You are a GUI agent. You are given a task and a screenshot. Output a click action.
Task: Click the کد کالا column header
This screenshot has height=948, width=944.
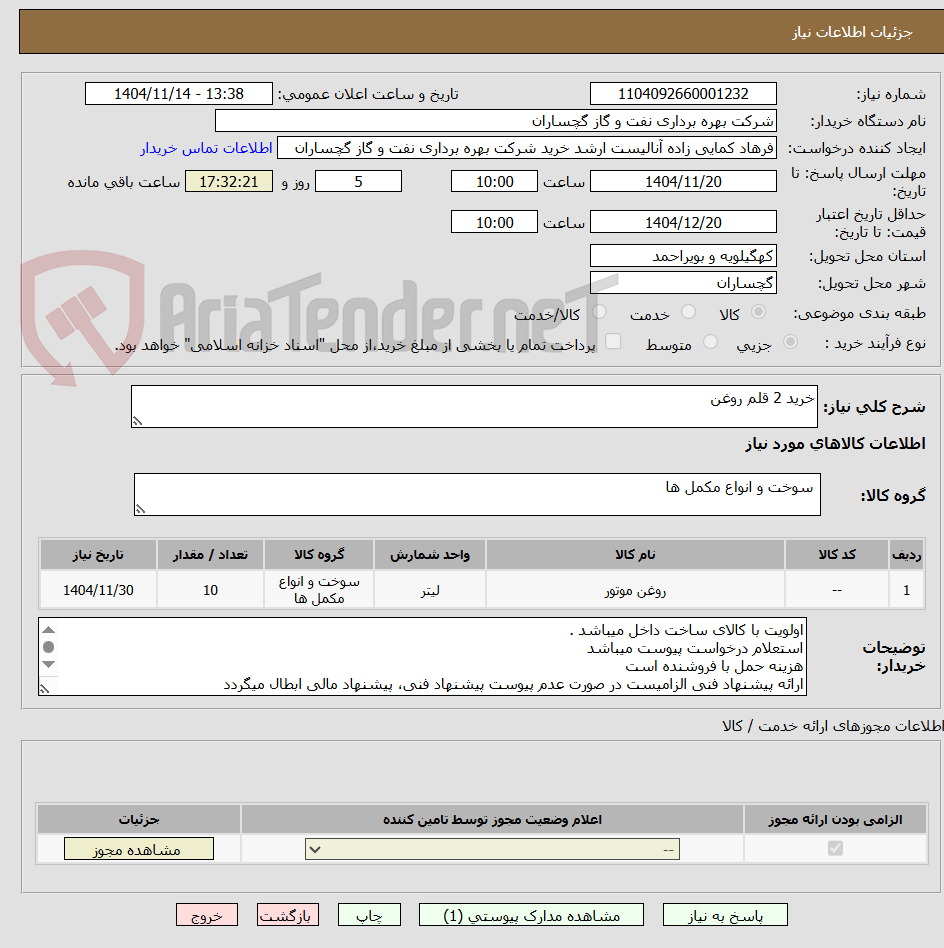coord(837,554)
